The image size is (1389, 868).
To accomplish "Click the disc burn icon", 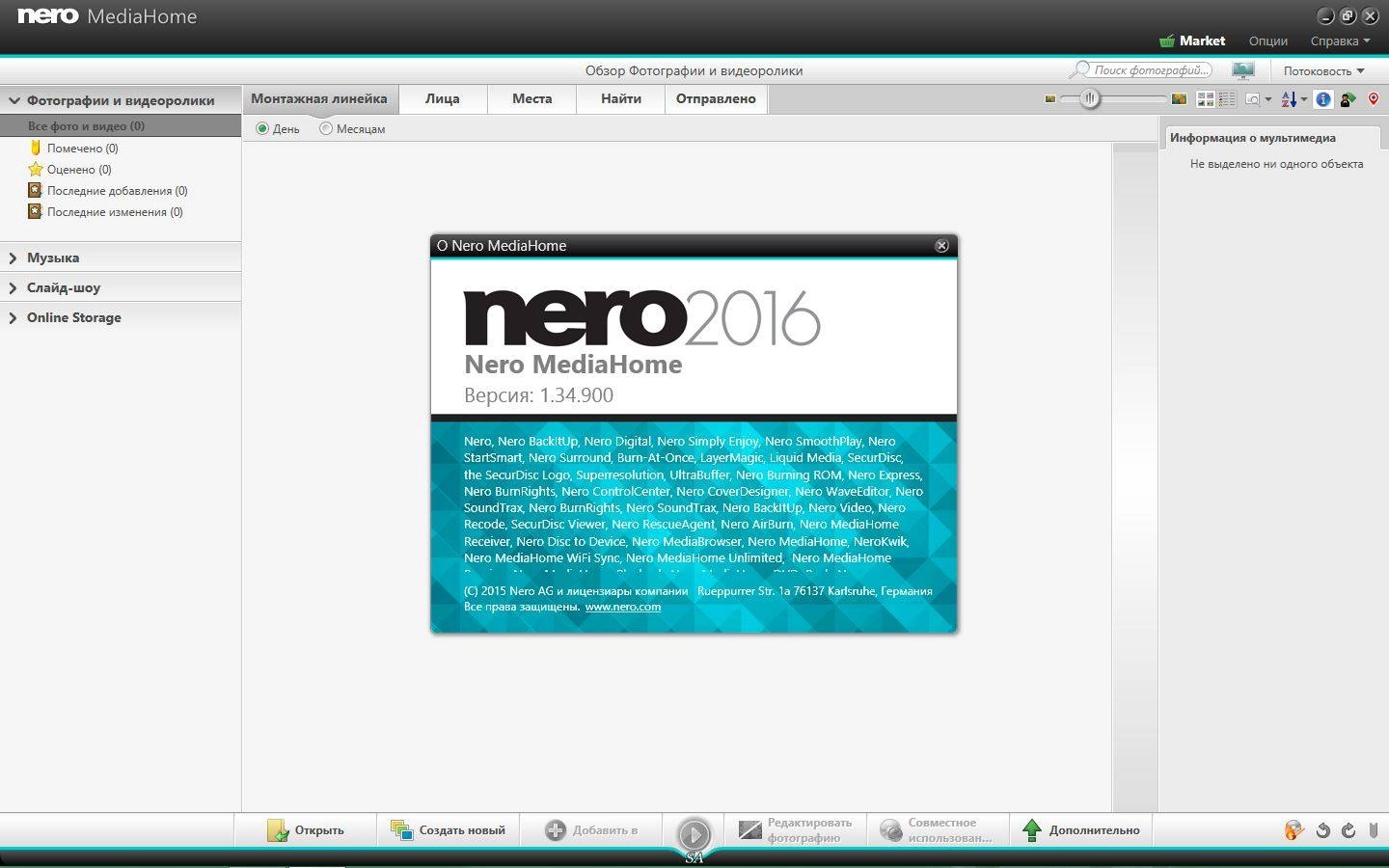I will coord(1294,829).
